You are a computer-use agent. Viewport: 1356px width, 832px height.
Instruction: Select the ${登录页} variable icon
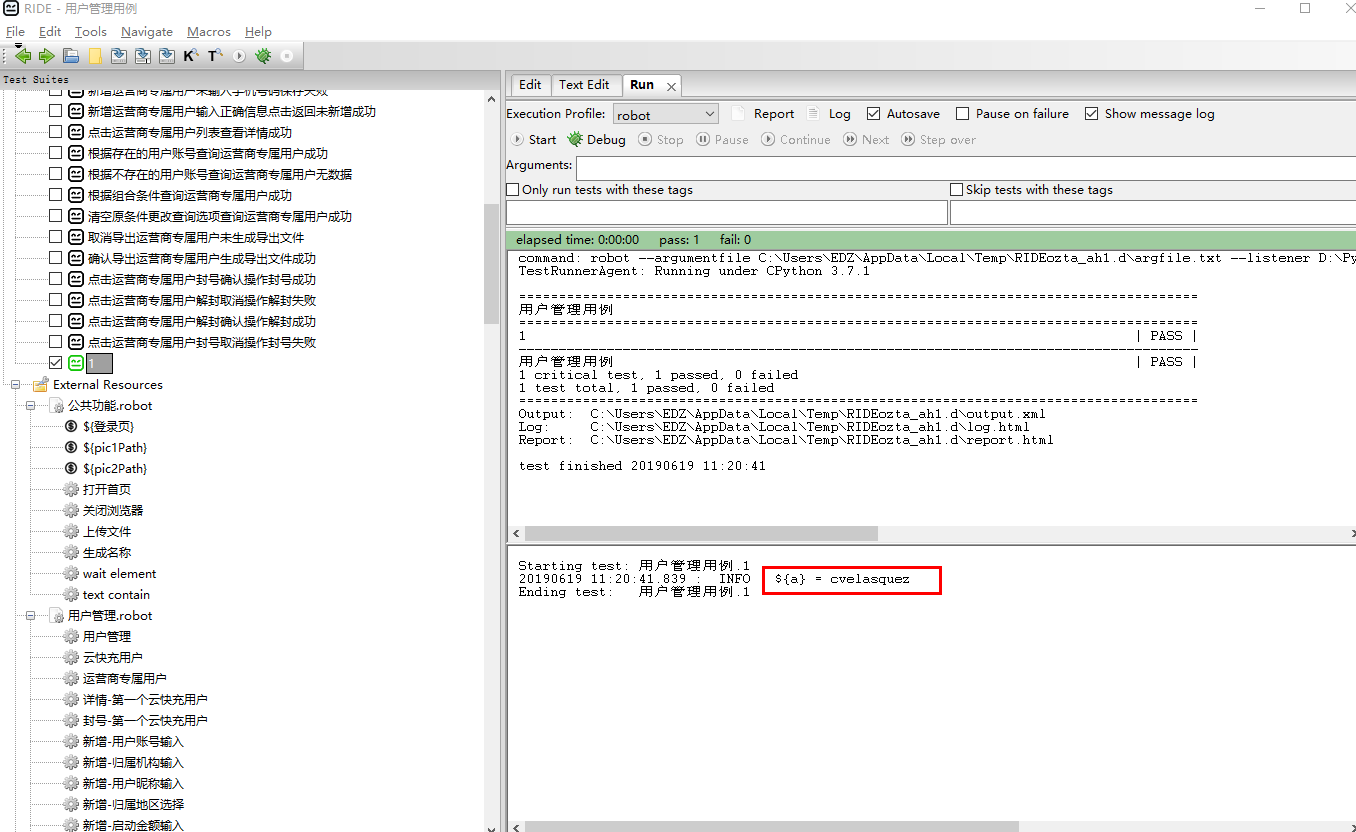71,426
